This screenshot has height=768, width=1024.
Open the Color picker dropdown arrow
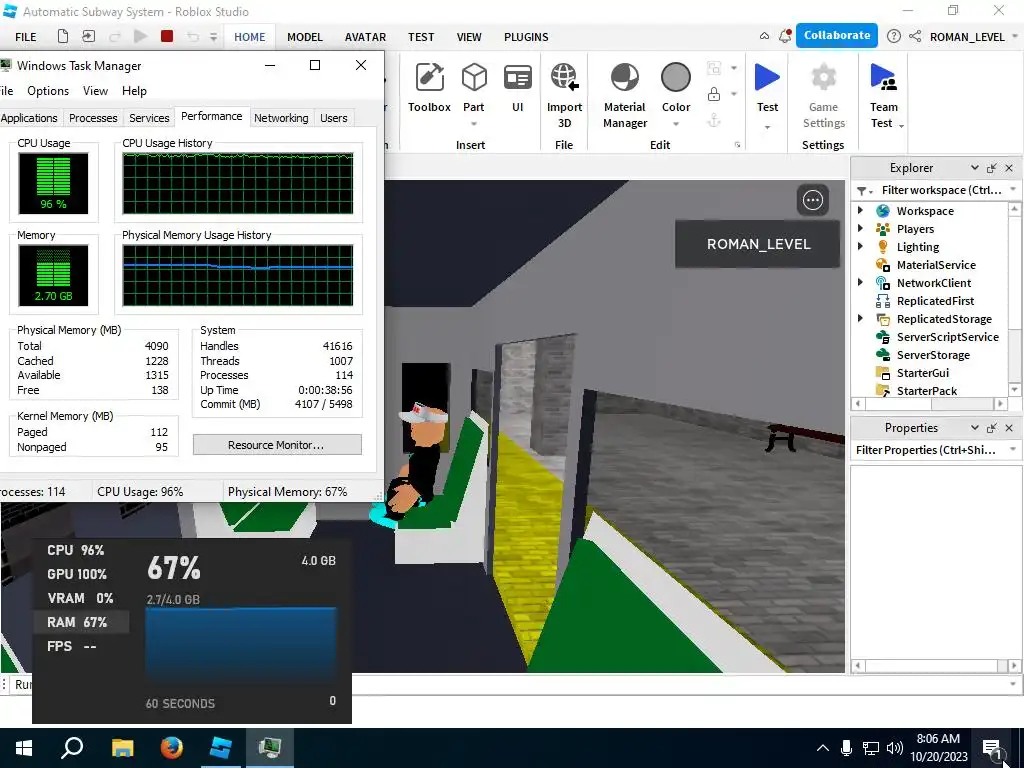point(676,124)
